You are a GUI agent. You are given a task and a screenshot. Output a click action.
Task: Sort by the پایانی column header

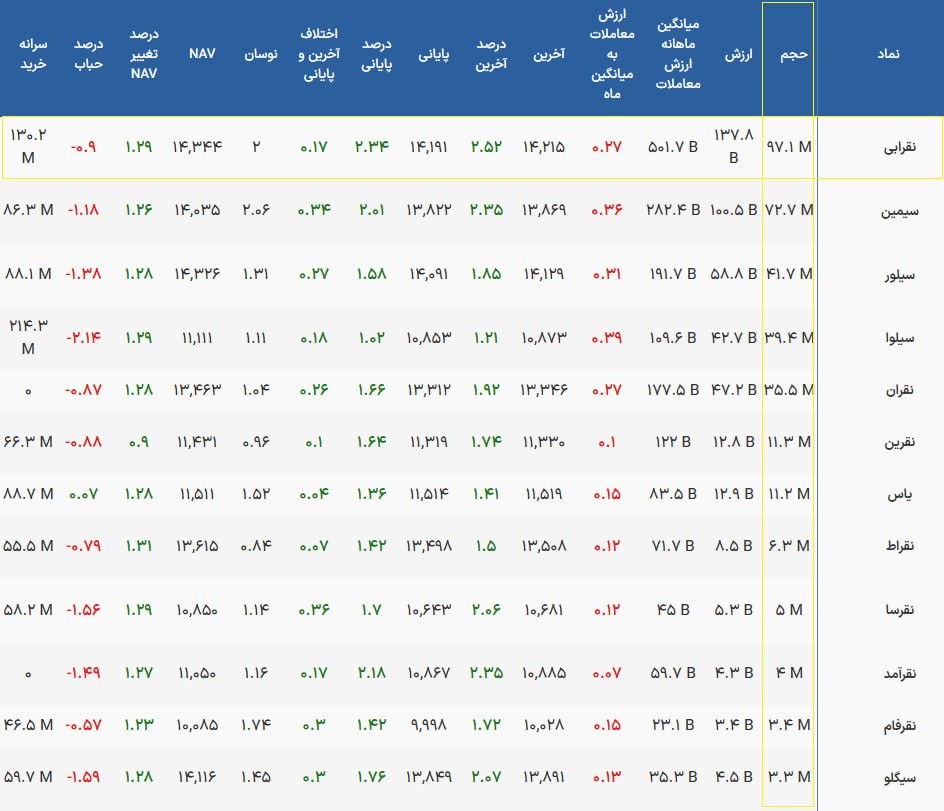[433, 55]
